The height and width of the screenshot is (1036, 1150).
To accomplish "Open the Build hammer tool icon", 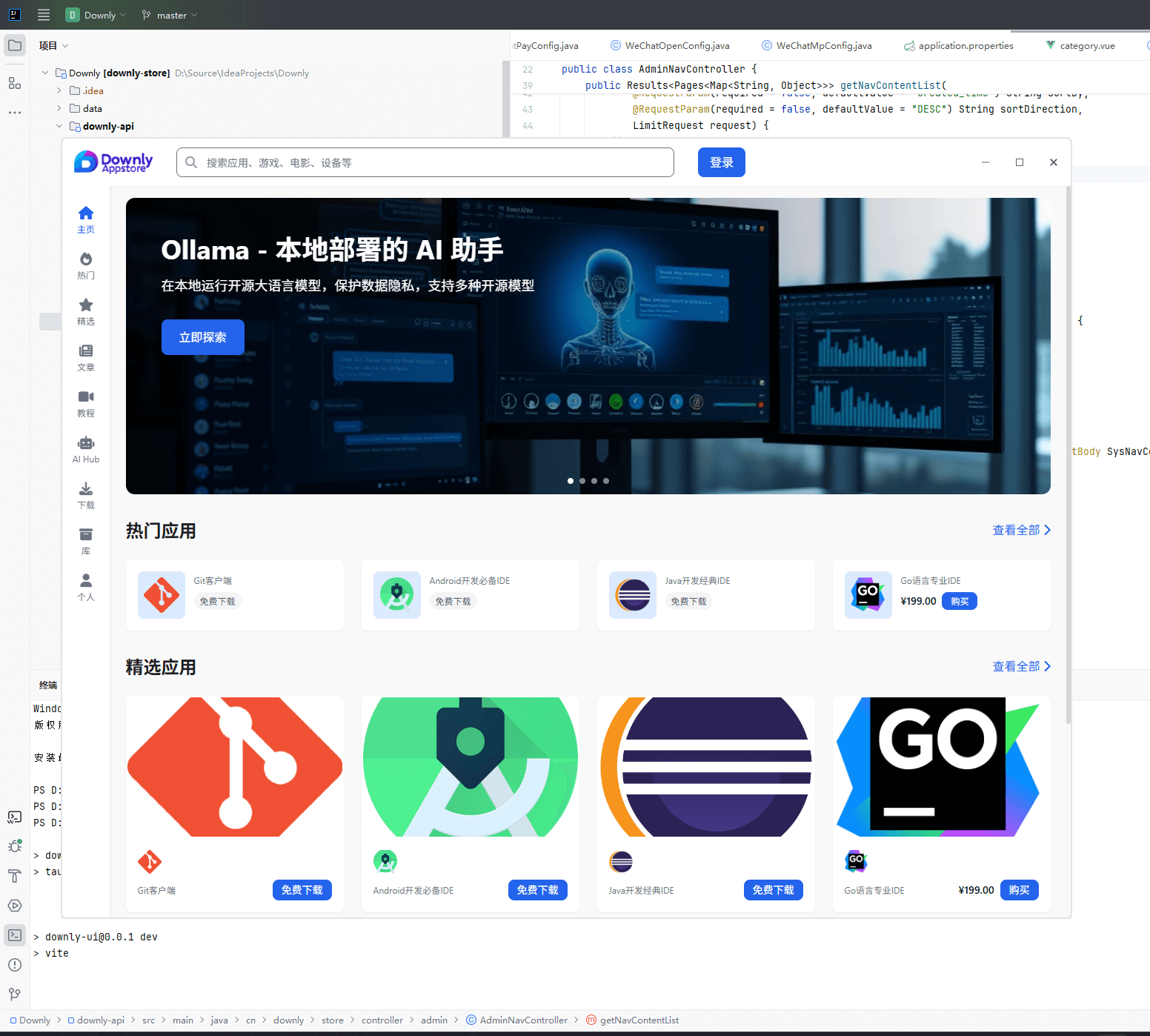I will [x=15, y=876].
